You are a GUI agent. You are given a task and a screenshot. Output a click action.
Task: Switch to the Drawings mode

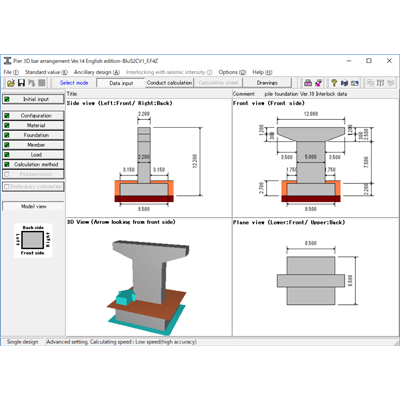267,83
